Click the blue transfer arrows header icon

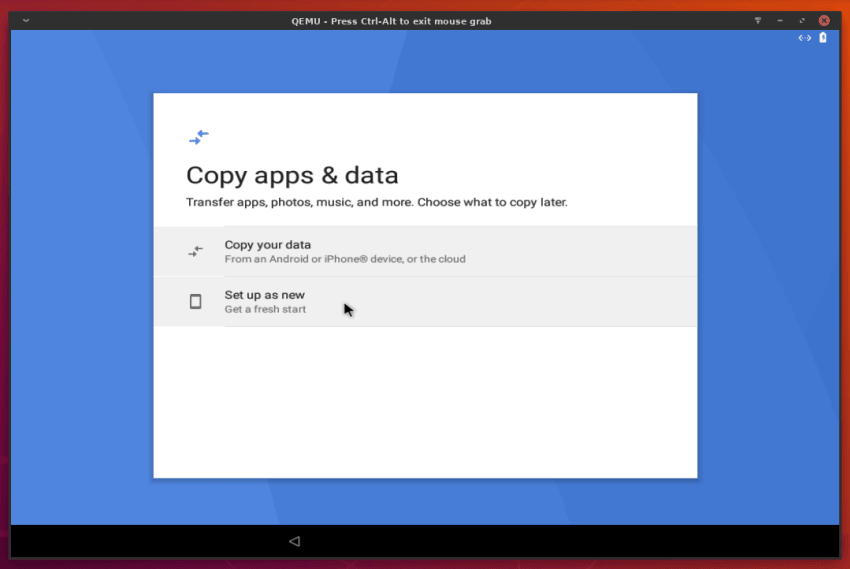(198, 137)
